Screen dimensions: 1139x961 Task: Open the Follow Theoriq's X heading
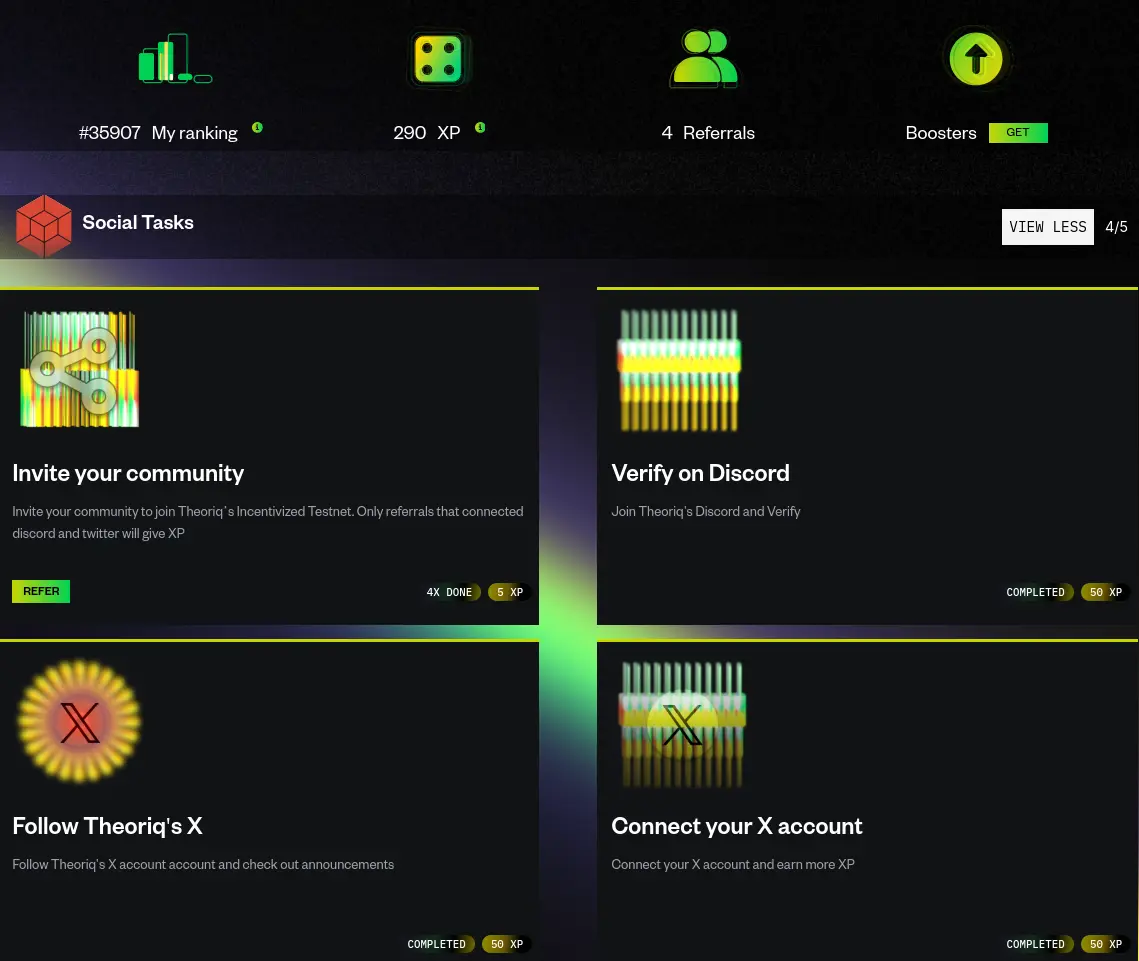(108, 827)
